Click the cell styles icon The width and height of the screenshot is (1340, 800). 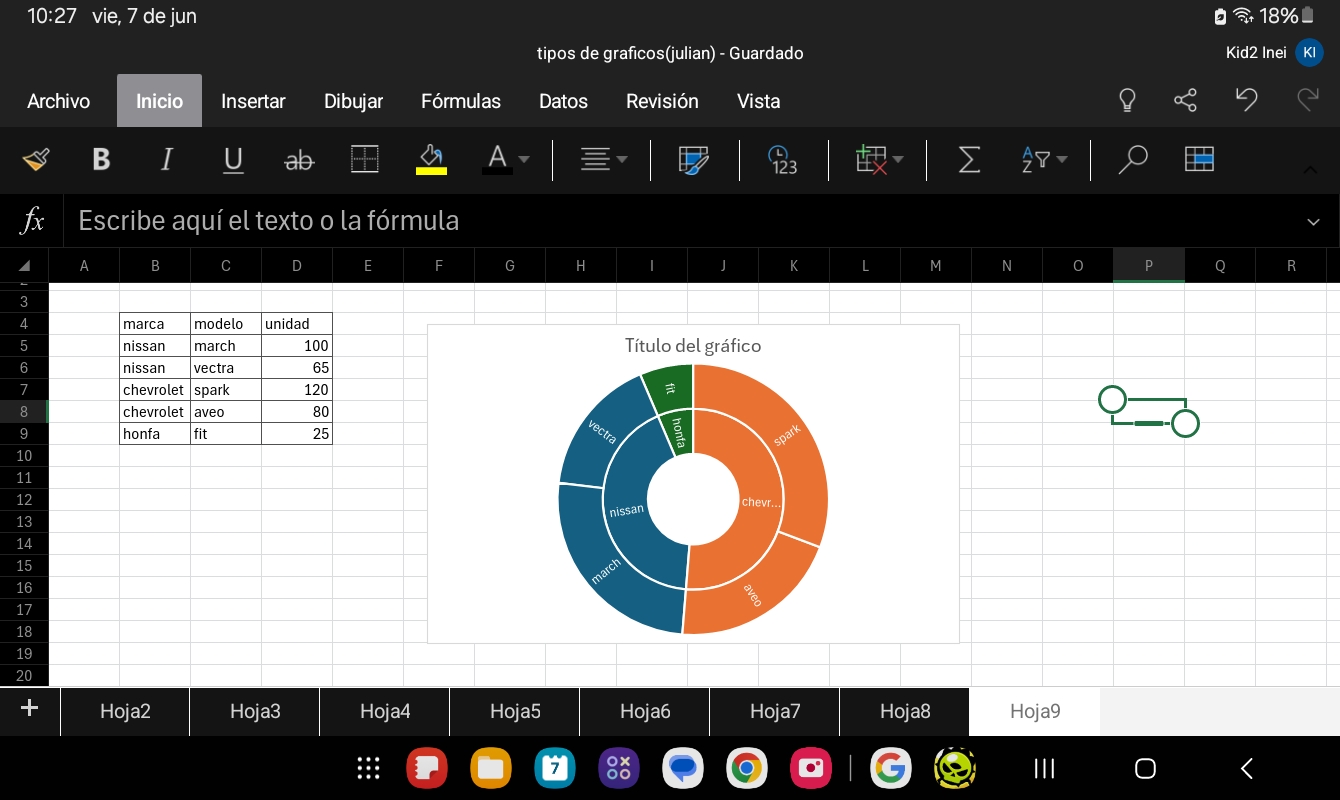(x=693, y=159)
